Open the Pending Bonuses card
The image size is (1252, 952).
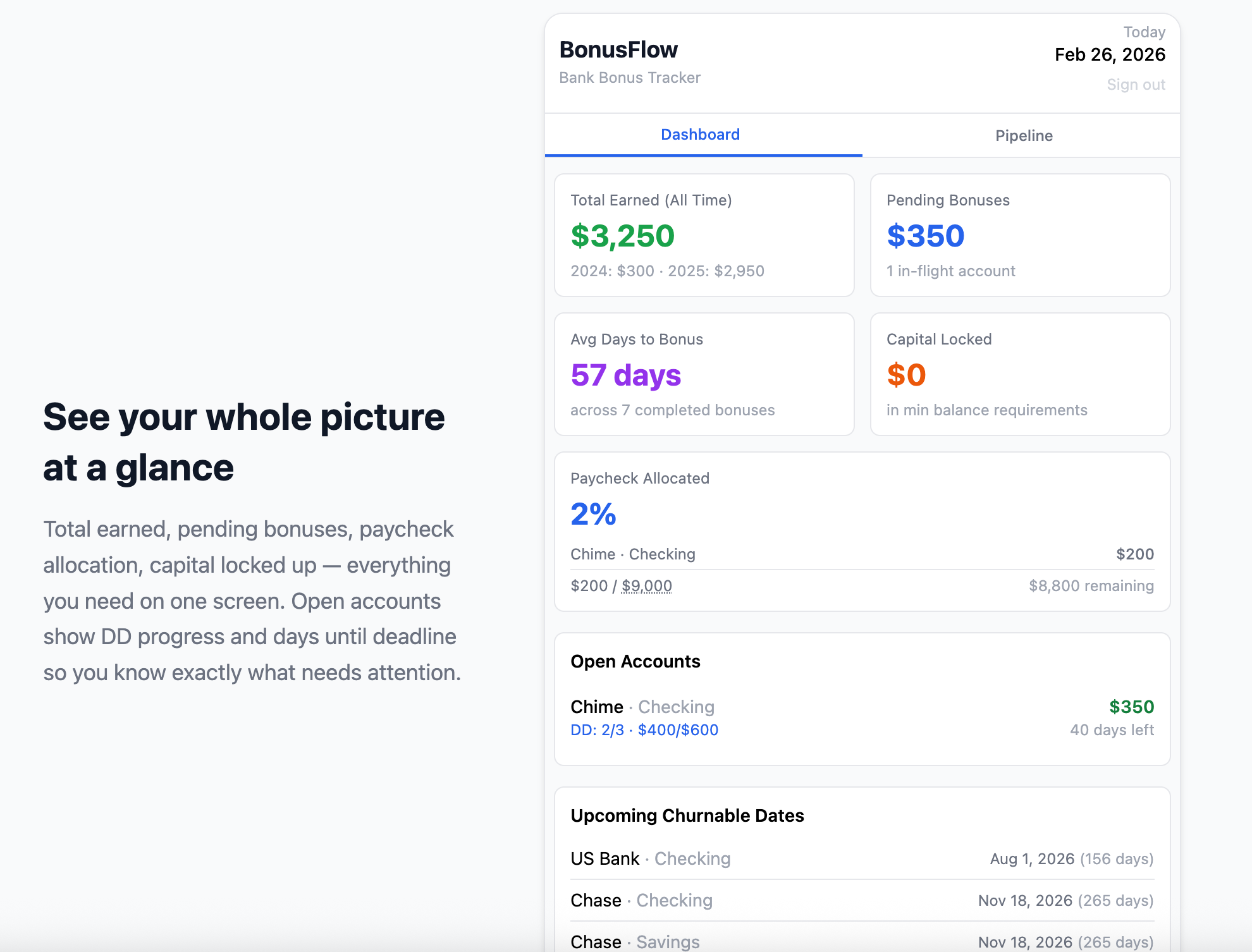coord(1019,235)
